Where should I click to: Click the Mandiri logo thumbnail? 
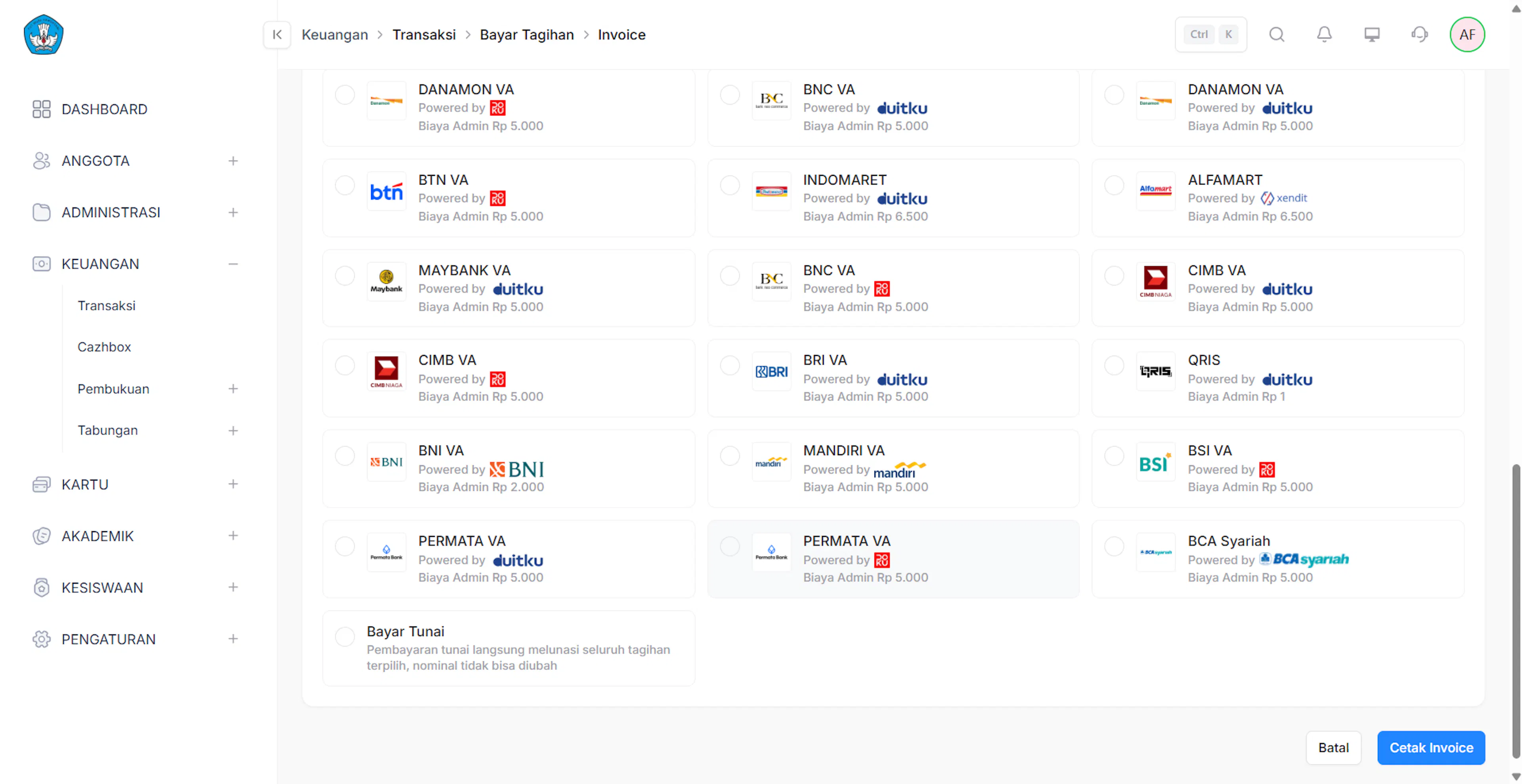[x=771, y=462]
